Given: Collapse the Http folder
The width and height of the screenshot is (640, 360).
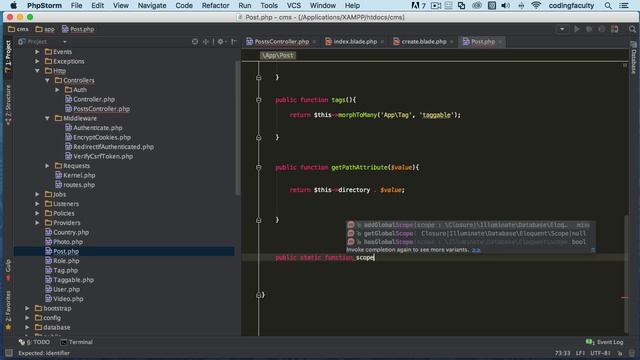Looking at the screenshot, I should click(x=37, y=71).
